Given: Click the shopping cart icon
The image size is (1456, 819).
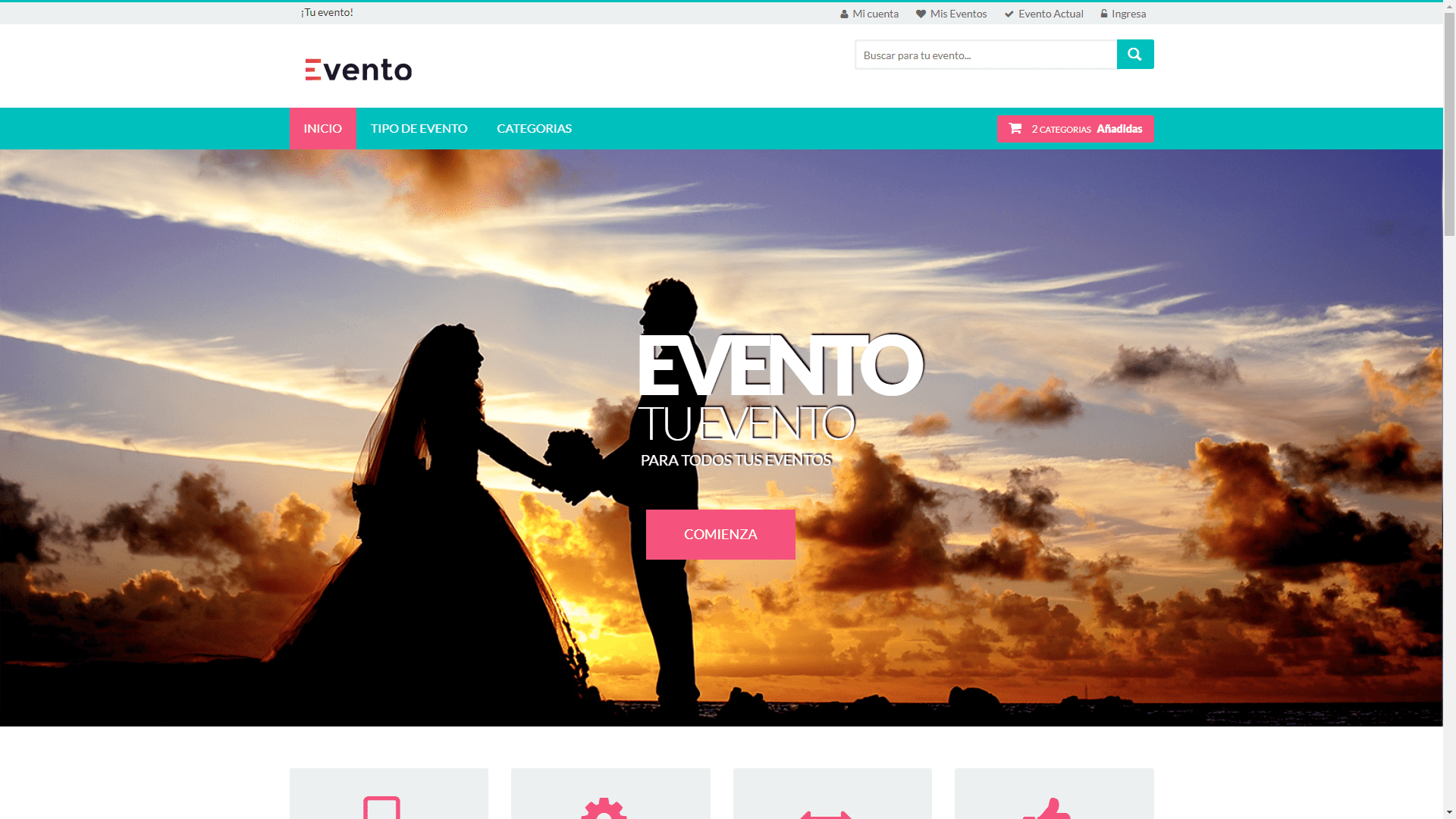Looking at the screenshot, I should 1015,128.
